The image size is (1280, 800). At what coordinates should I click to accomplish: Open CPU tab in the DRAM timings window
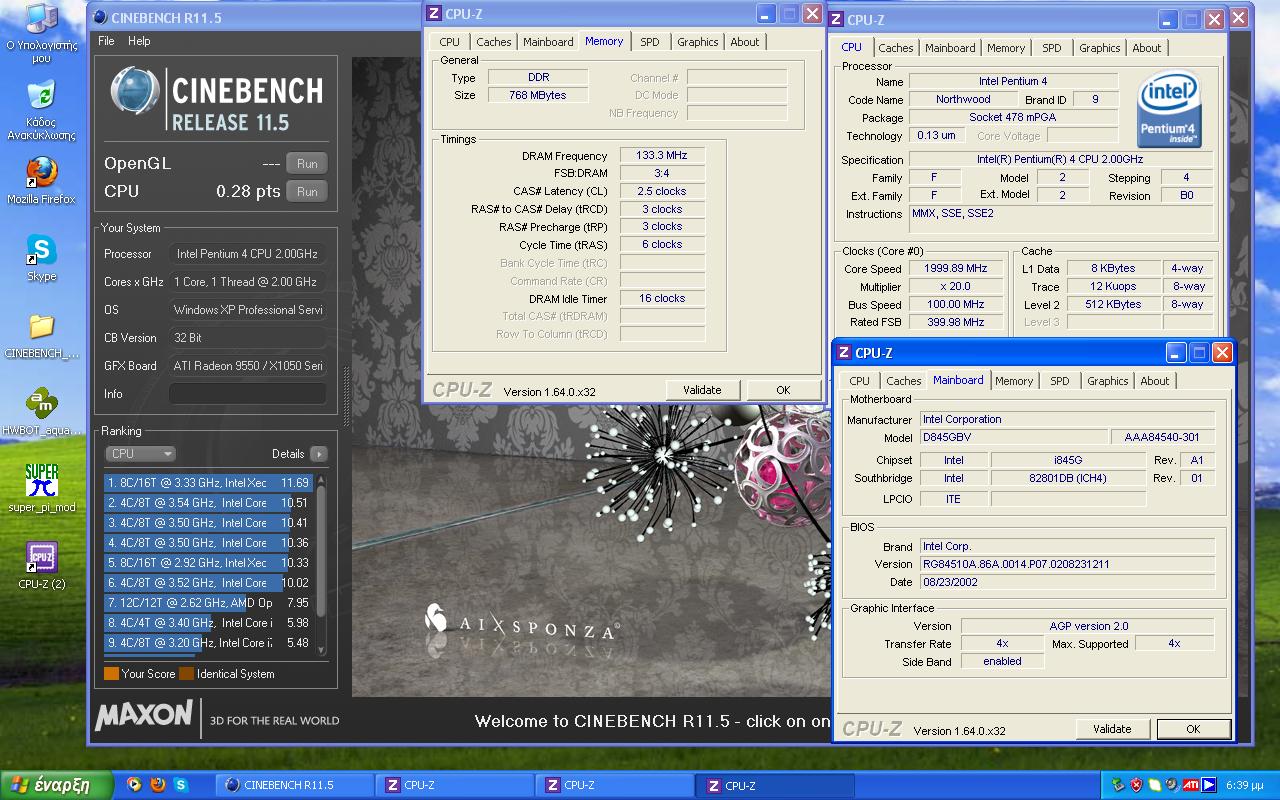tap(450, 42)
